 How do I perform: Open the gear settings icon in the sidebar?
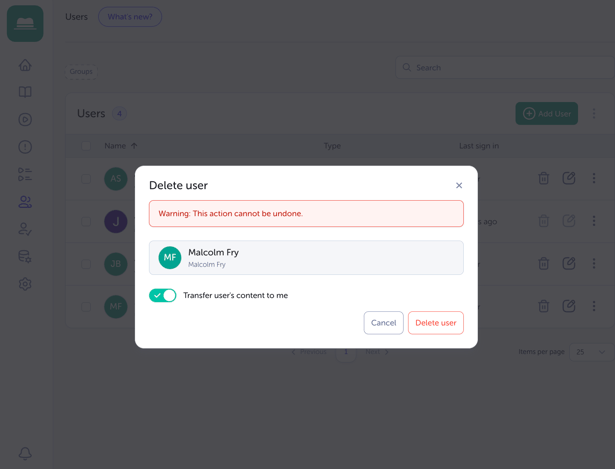25,284
